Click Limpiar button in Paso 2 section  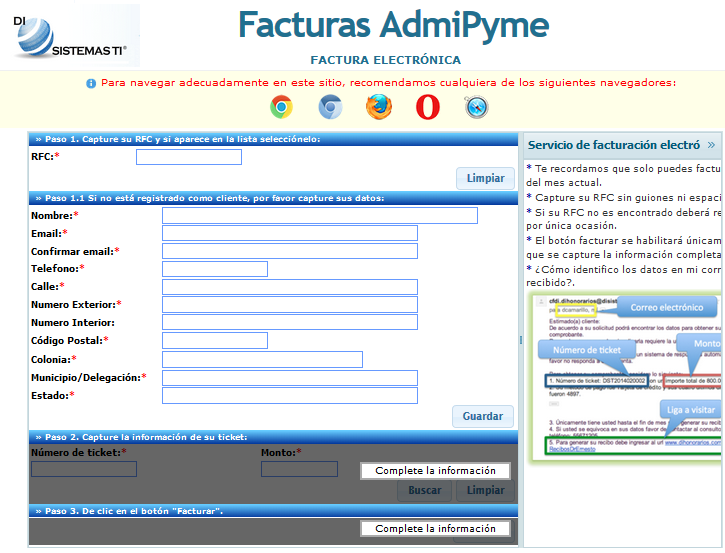point(485,491)
